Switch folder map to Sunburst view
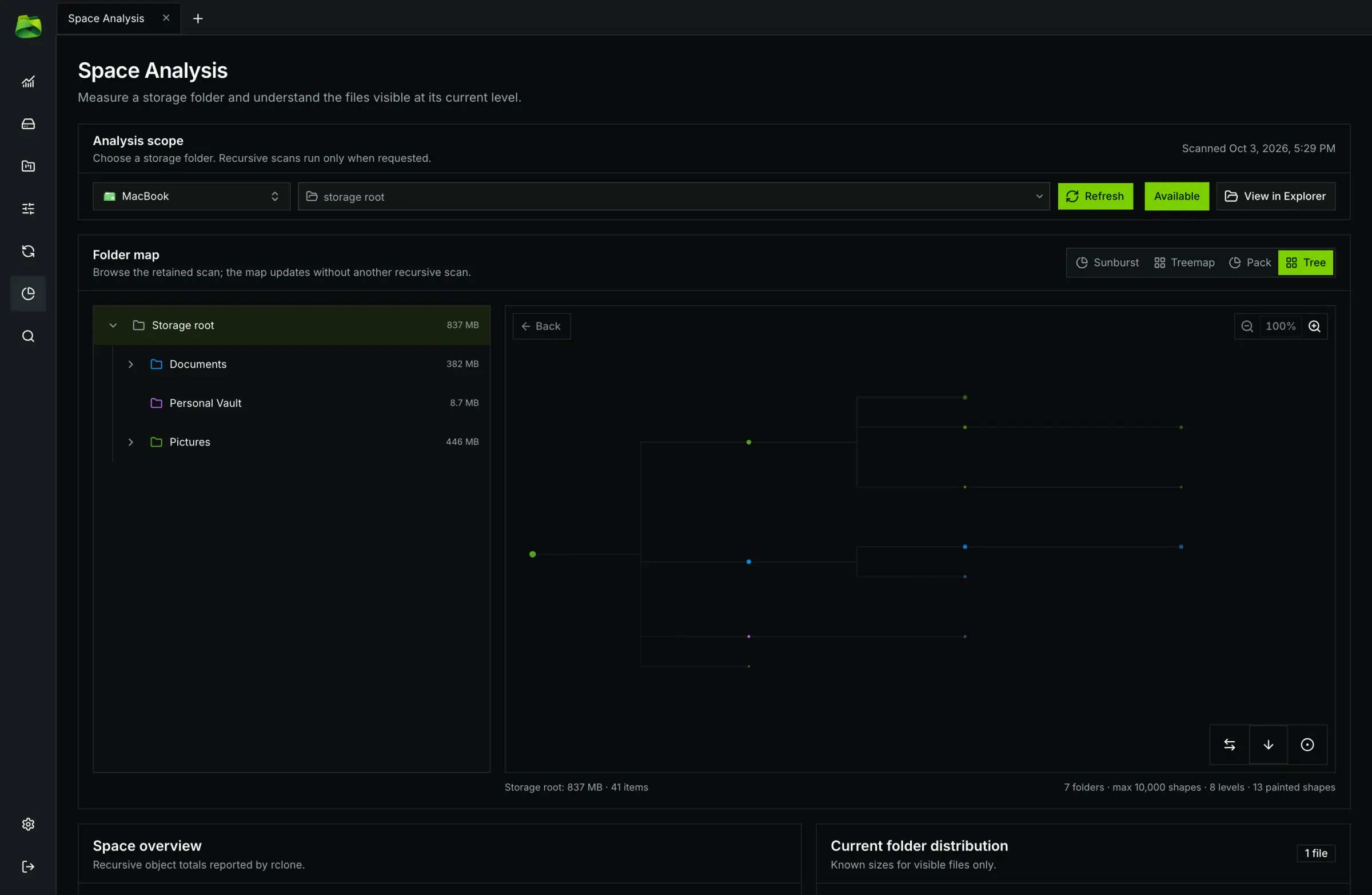The width and height of the screenshot is (1372, 895). (1107, 262)
